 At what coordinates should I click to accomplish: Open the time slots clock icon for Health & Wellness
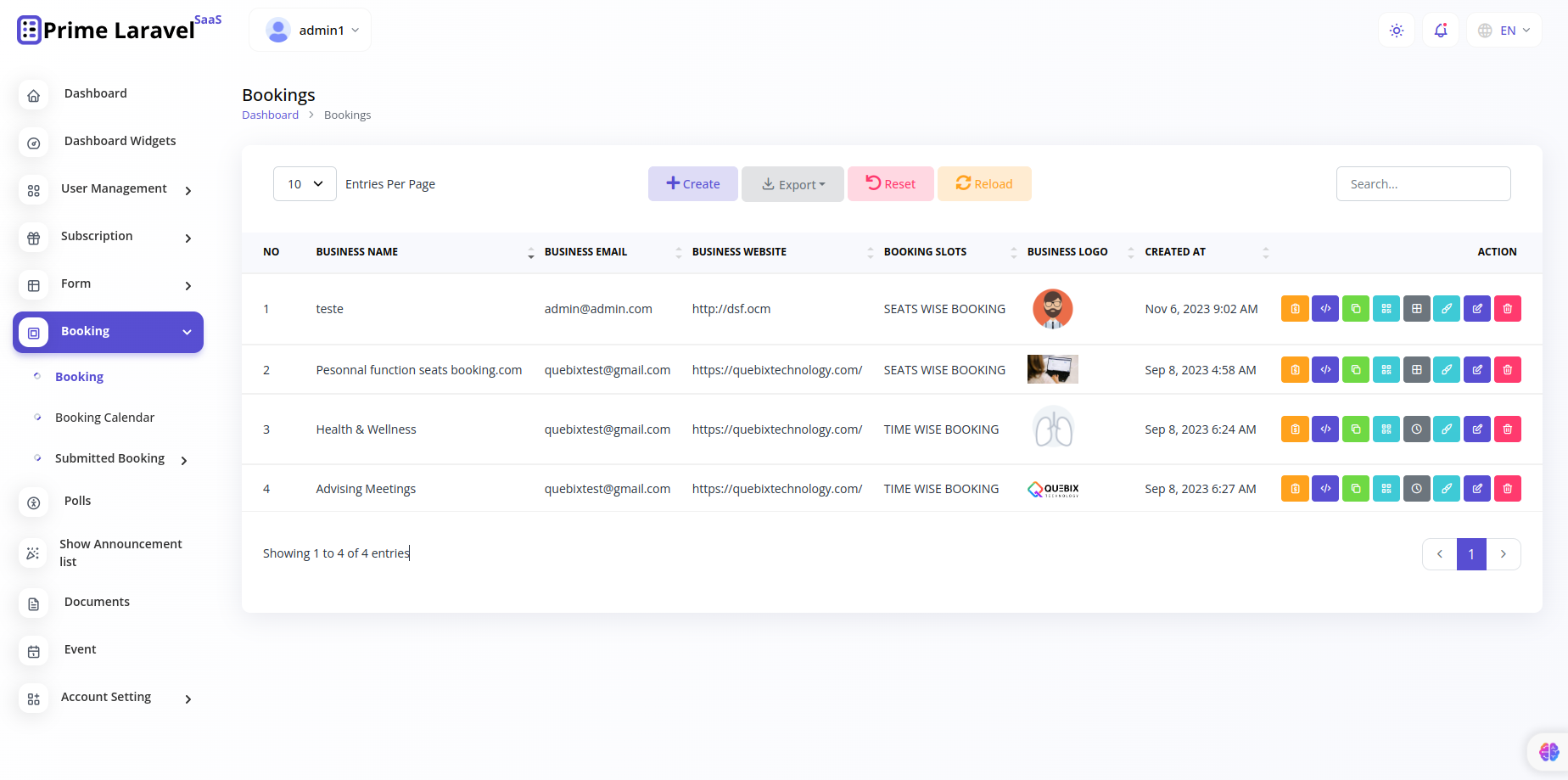pos(1417,429)
